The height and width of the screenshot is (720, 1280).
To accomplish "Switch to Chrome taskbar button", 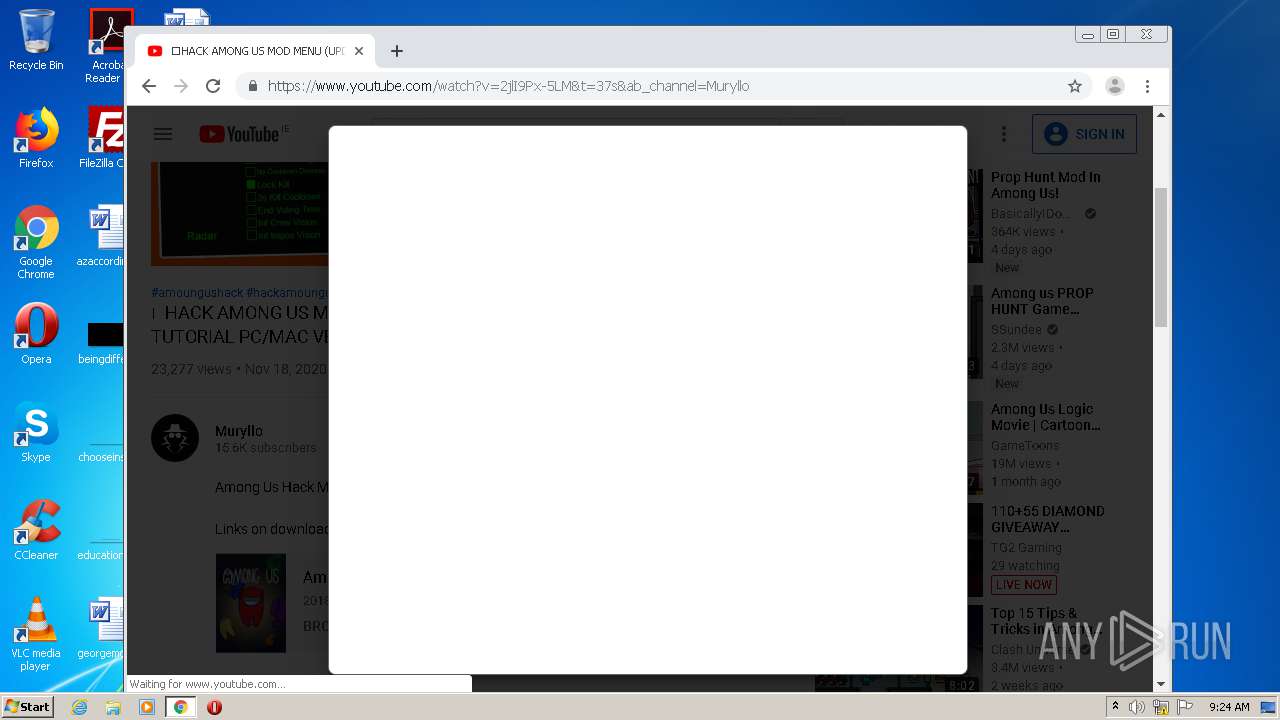I will [x=180, y=707].
